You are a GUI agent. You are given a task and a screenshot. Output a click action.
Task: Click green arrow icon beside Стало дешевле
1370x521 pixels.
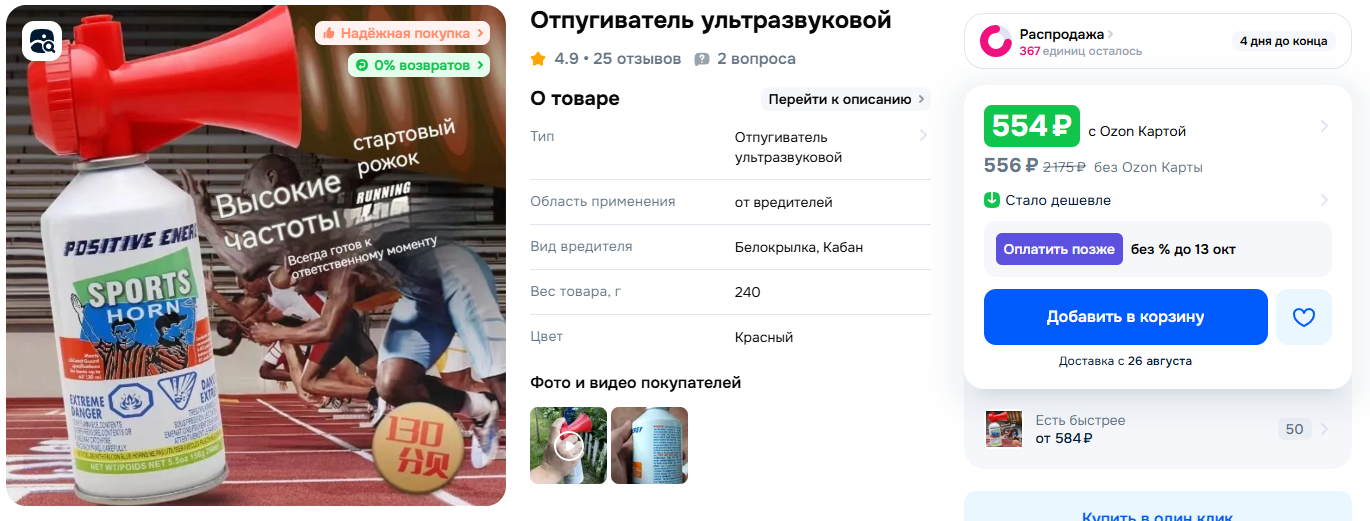(992, 200)
